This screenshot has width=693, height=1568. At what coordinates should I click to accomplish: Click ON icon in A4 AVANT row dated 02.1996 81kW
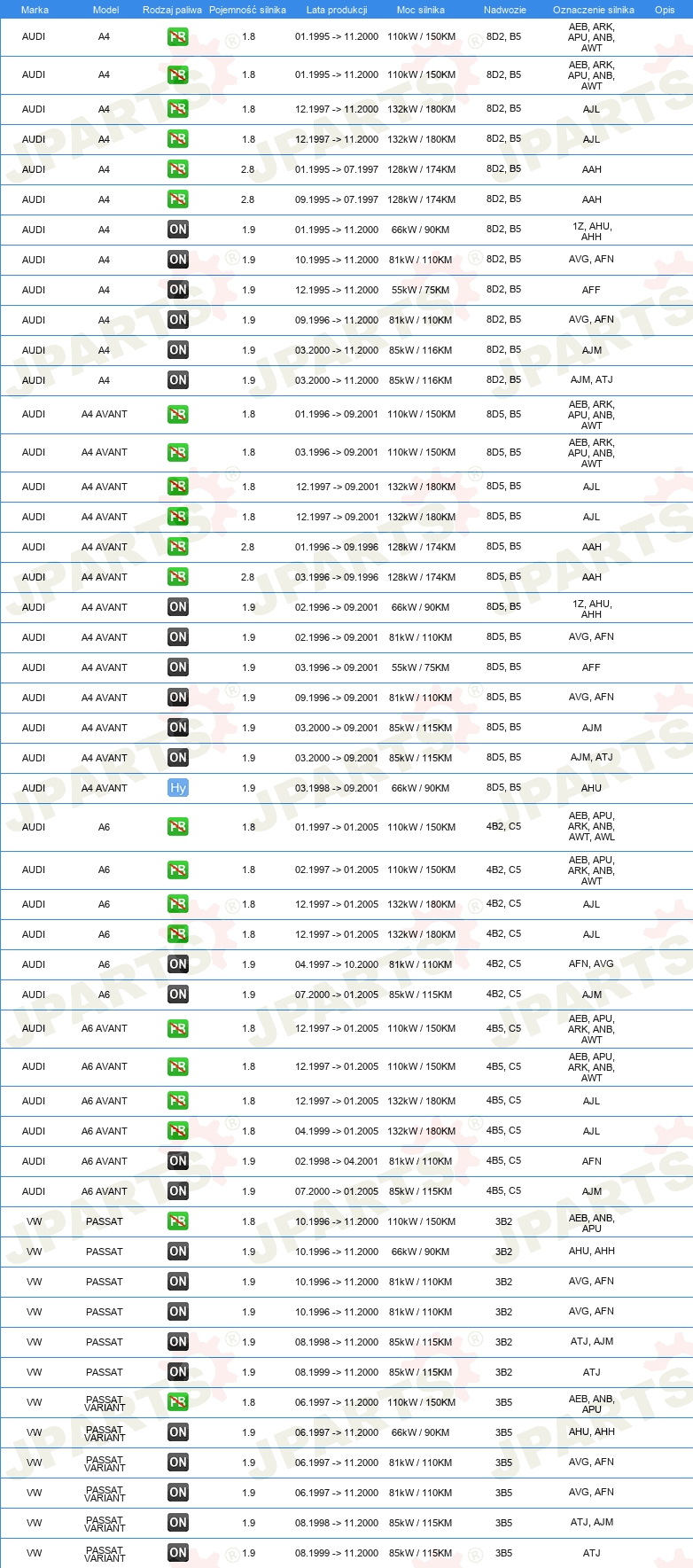[178, 636]
